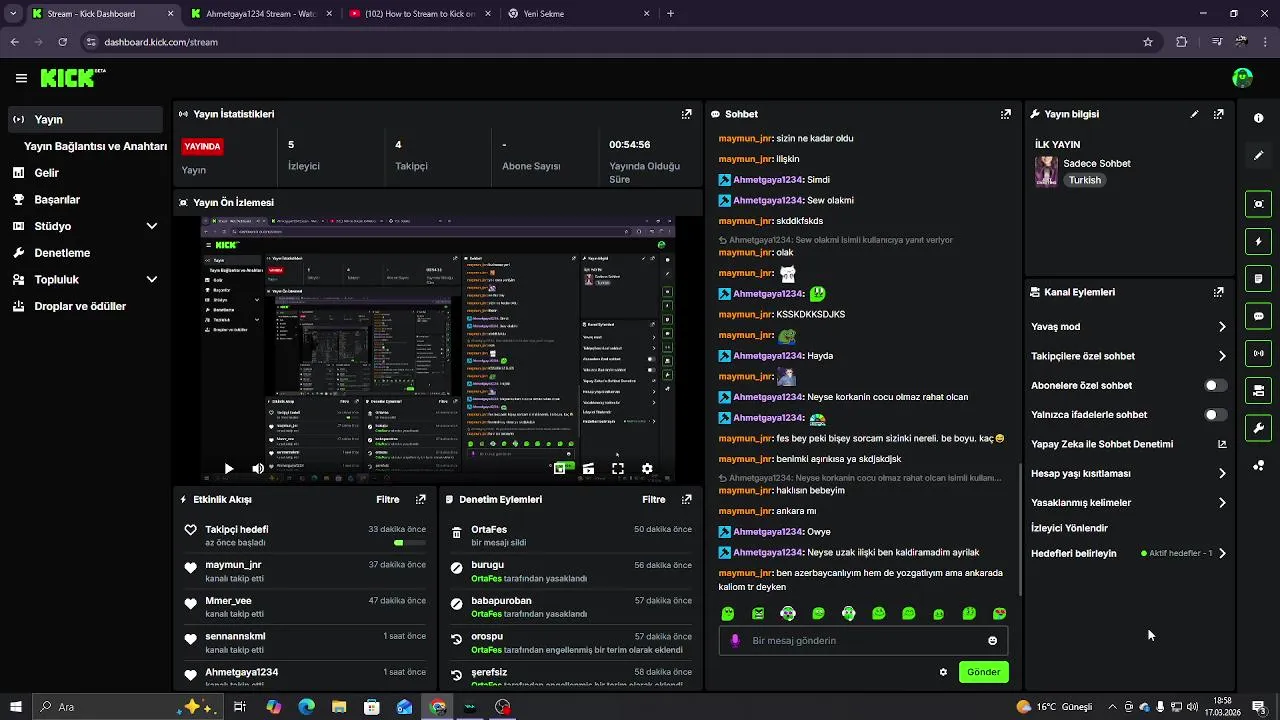1280x720 pixels.
Task: Toggle Yalnızca ifadelerle sohbet switch
Action: [x=1215, y=414]
